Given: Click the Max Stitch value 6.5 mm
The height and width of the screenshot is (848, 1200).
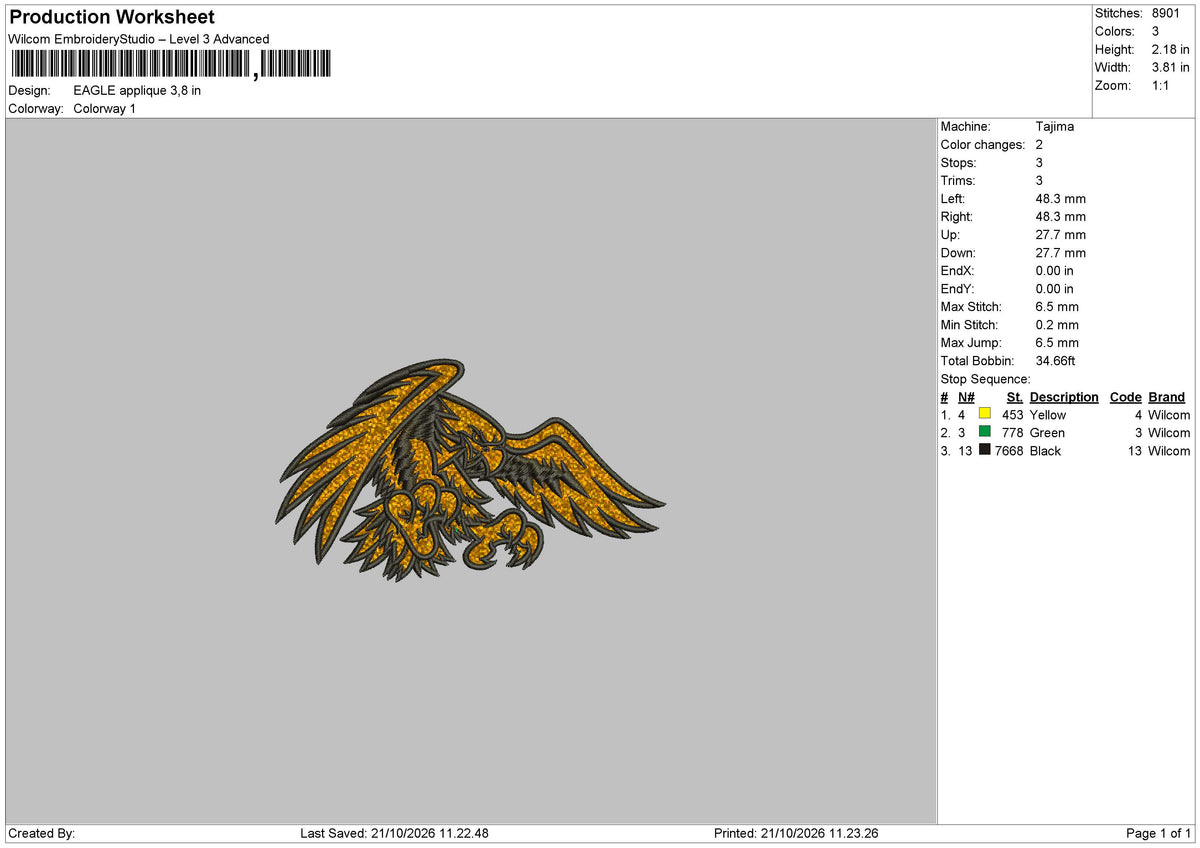Looking at the screenshot, I should (1058, 306).
